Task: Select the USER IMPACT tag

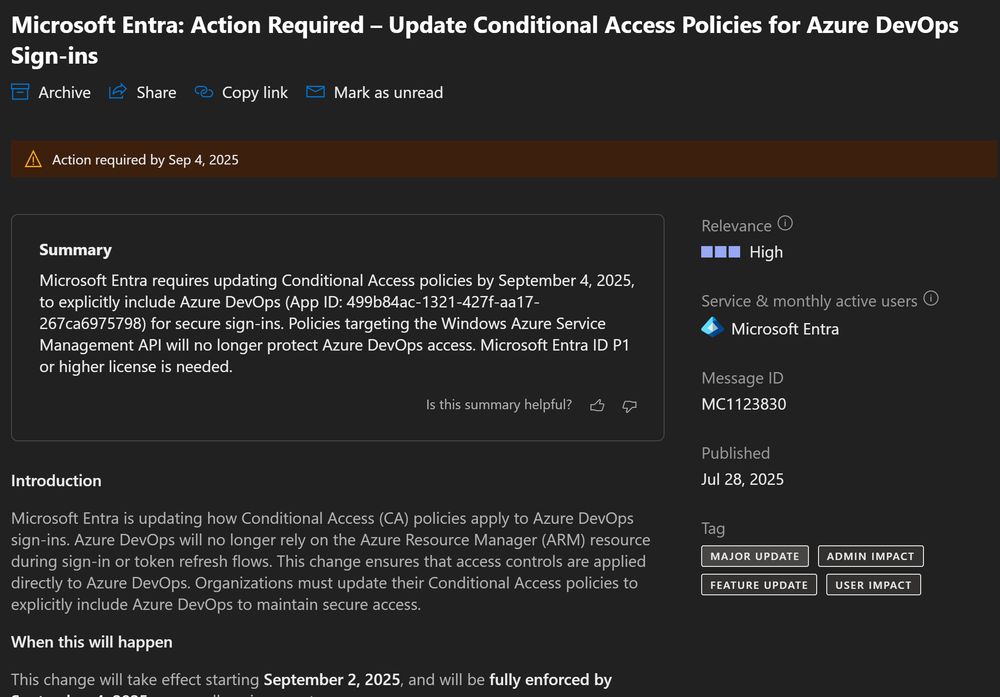Action: tap(873, 585)
